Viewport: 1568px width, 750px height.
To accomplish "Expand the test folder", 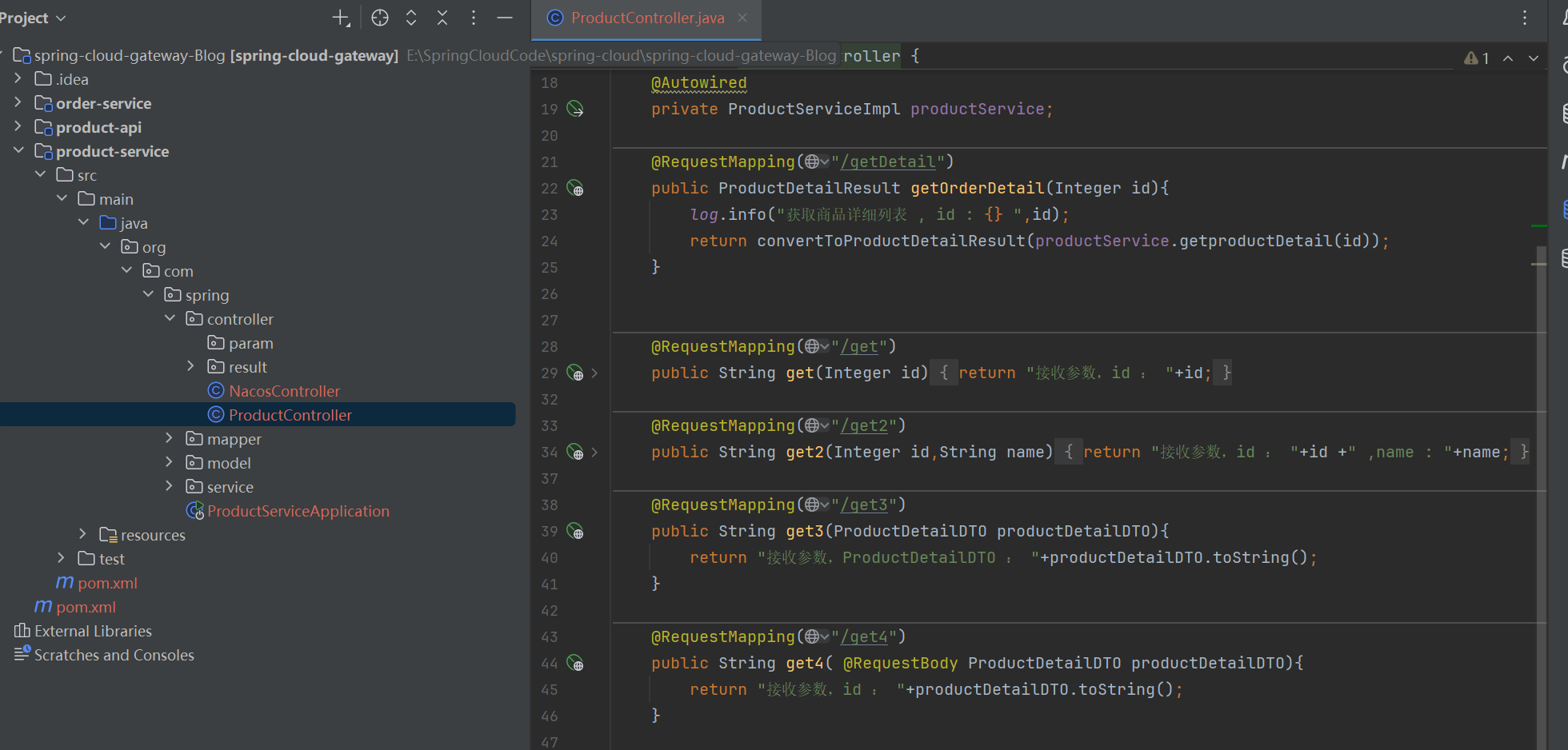I will 61,558.
